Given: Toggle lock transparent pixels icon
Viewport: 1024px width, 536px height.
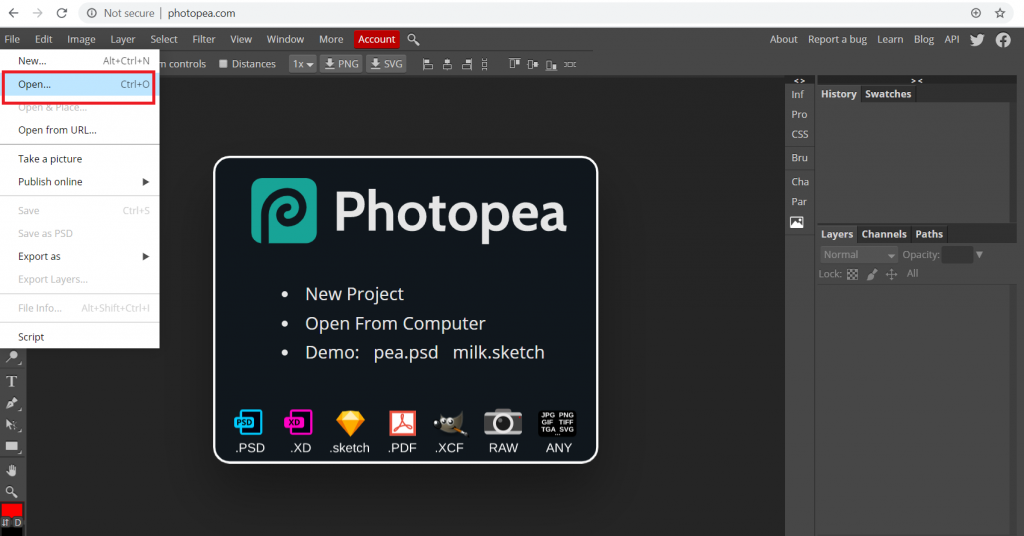Looking at the screenshot, I should tap(852, 274).
